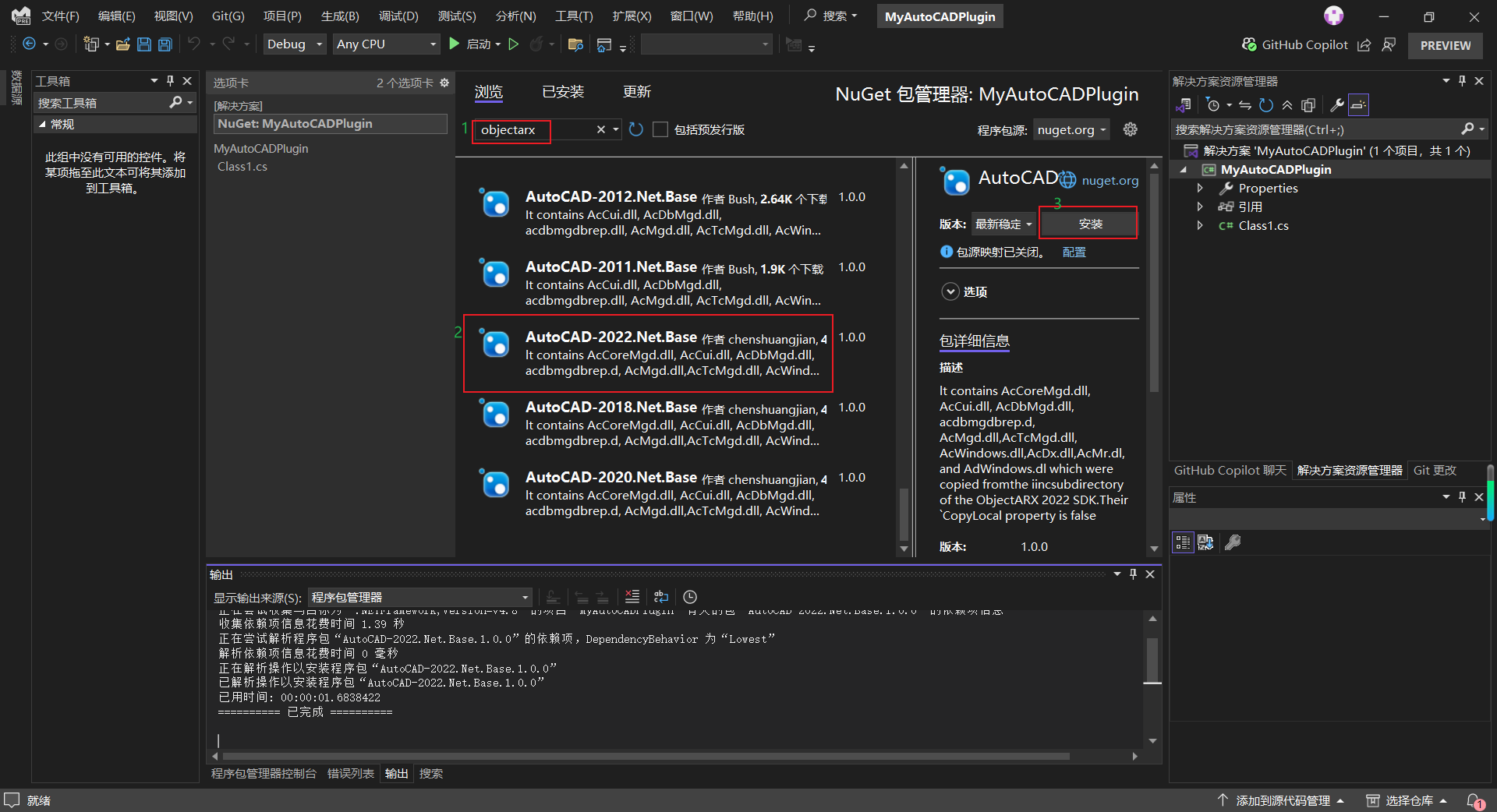Open NuGet package source settings gear

coord(1130,129)
